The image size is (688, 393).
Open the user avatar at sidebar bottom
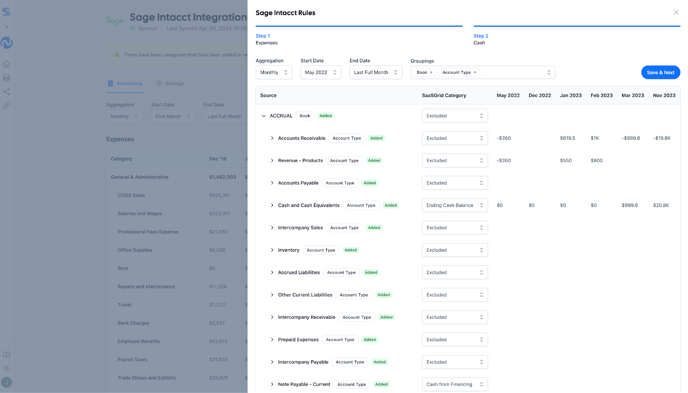[x=7, y=382]
